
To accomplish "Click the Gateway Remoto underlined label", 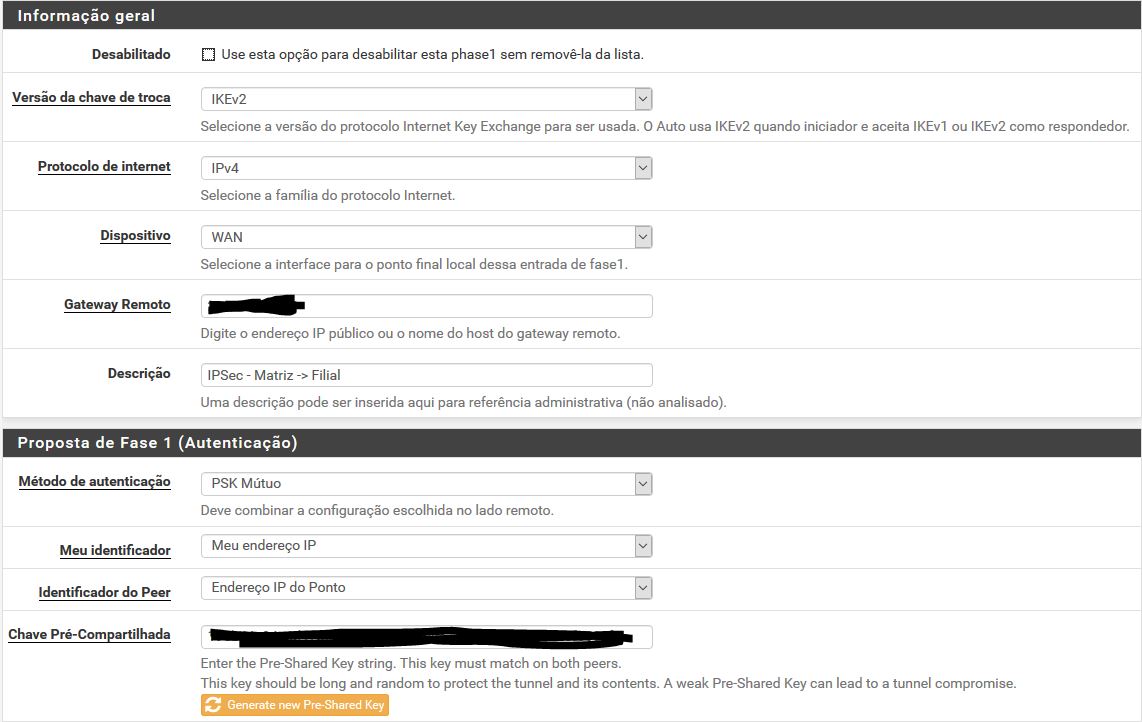I will (x=117, y=305).
